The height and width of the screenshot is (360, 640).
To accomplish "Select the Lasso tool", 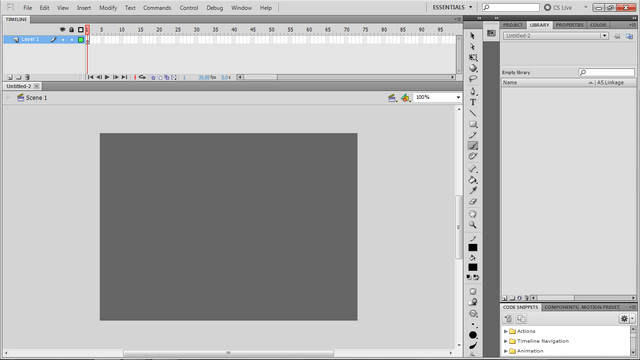I will [x=473, y=79].
